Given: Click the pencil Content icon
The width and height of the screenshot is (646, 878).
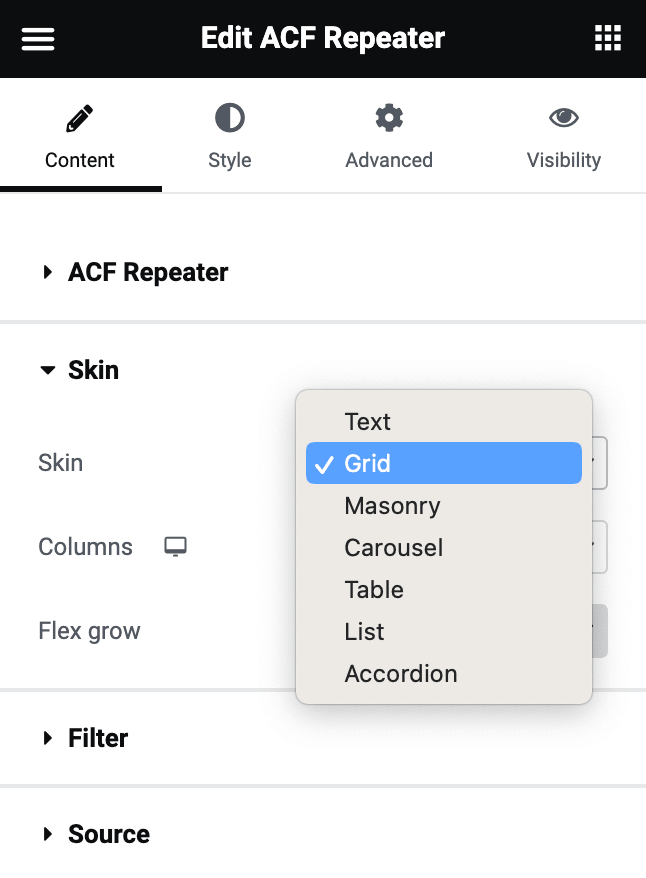Looking at the screenshot, I should coord(79,118).
